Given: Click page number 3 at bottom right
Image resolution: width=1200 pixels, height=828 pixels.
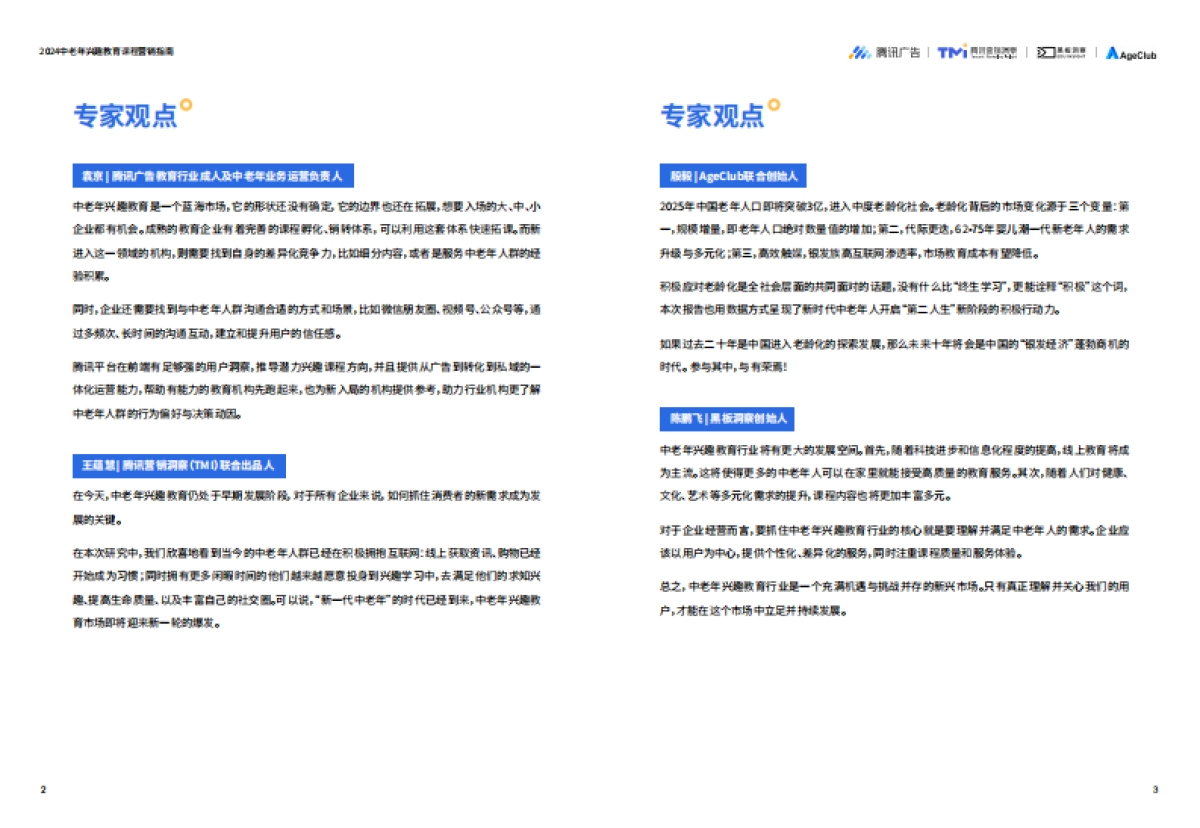Looking at the screenshot, I should (x=1156, y=789).
